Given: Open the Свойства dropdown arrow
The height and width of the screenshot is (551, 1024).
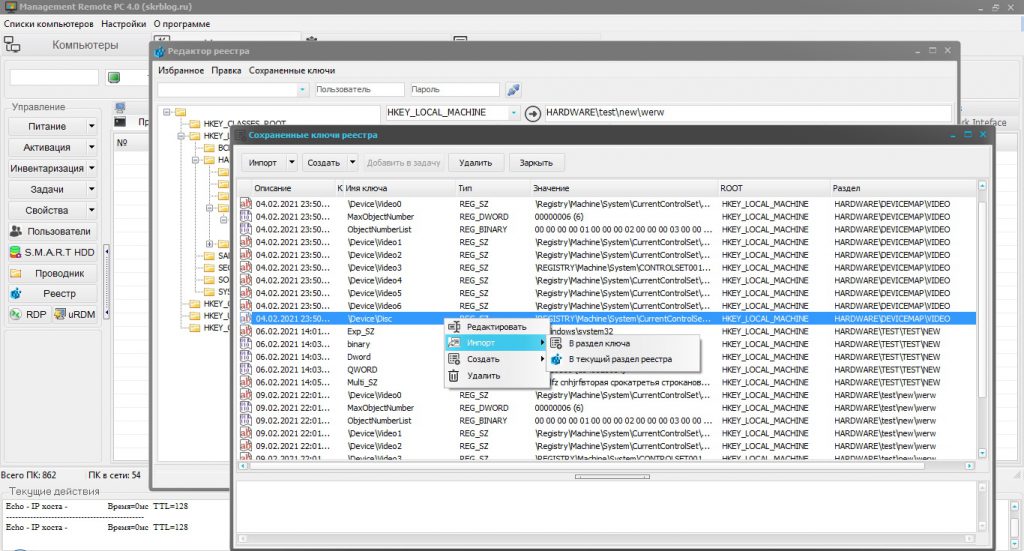Looking at the screenshot, I should 91,210.
